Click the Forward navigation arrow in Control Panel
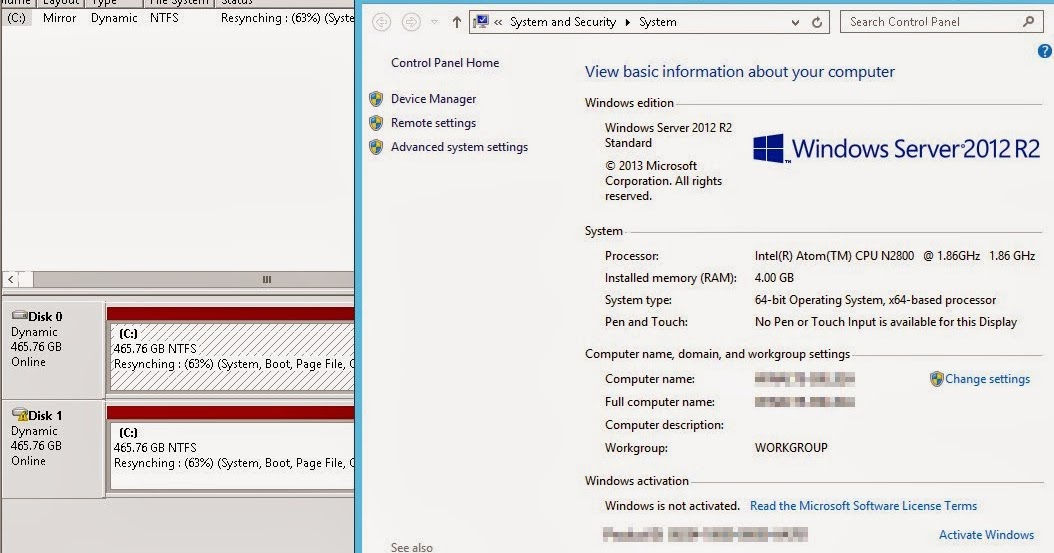 [x=411, y=22]
